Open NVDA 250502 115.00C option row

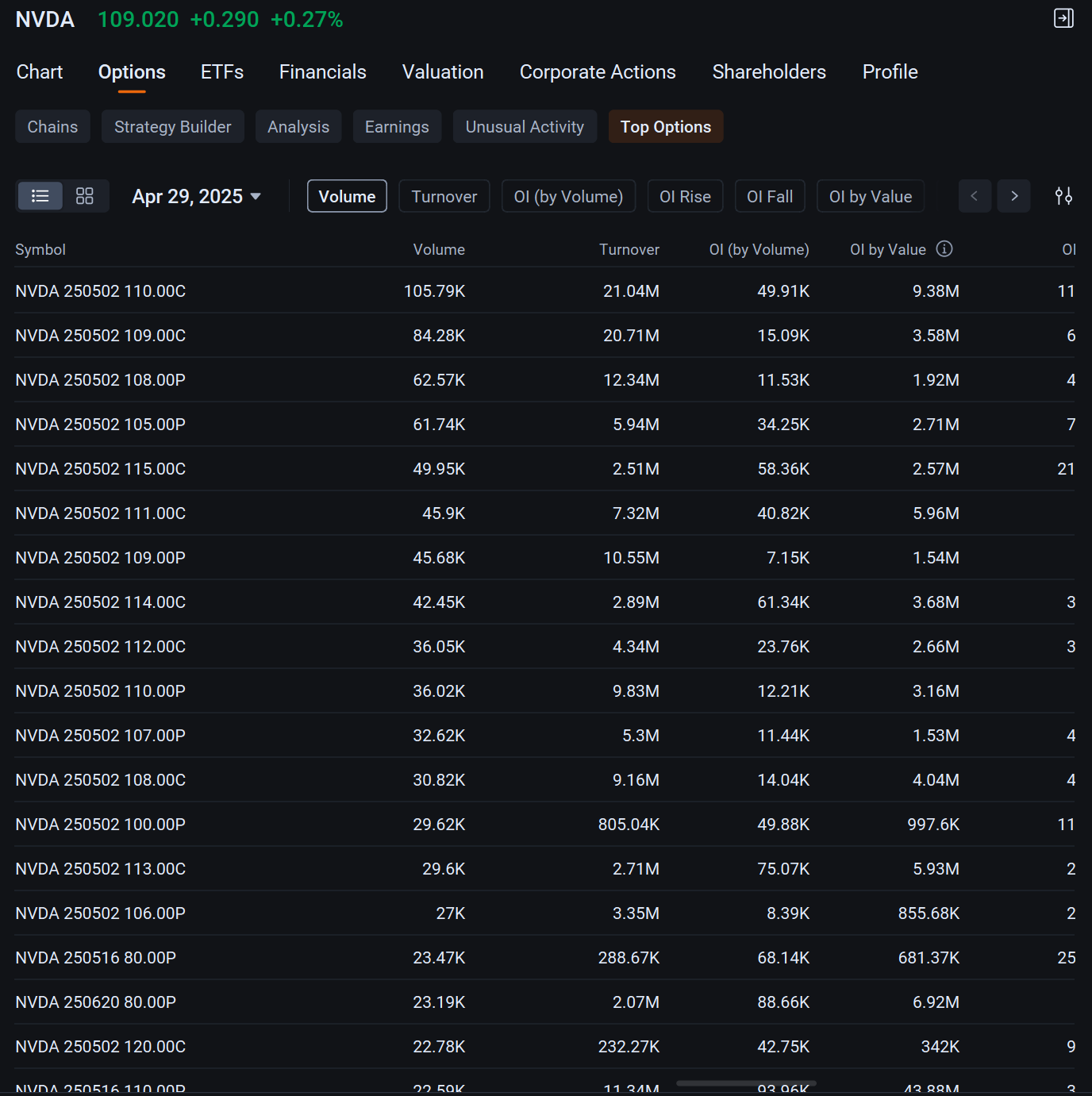(x=545, y=468)
